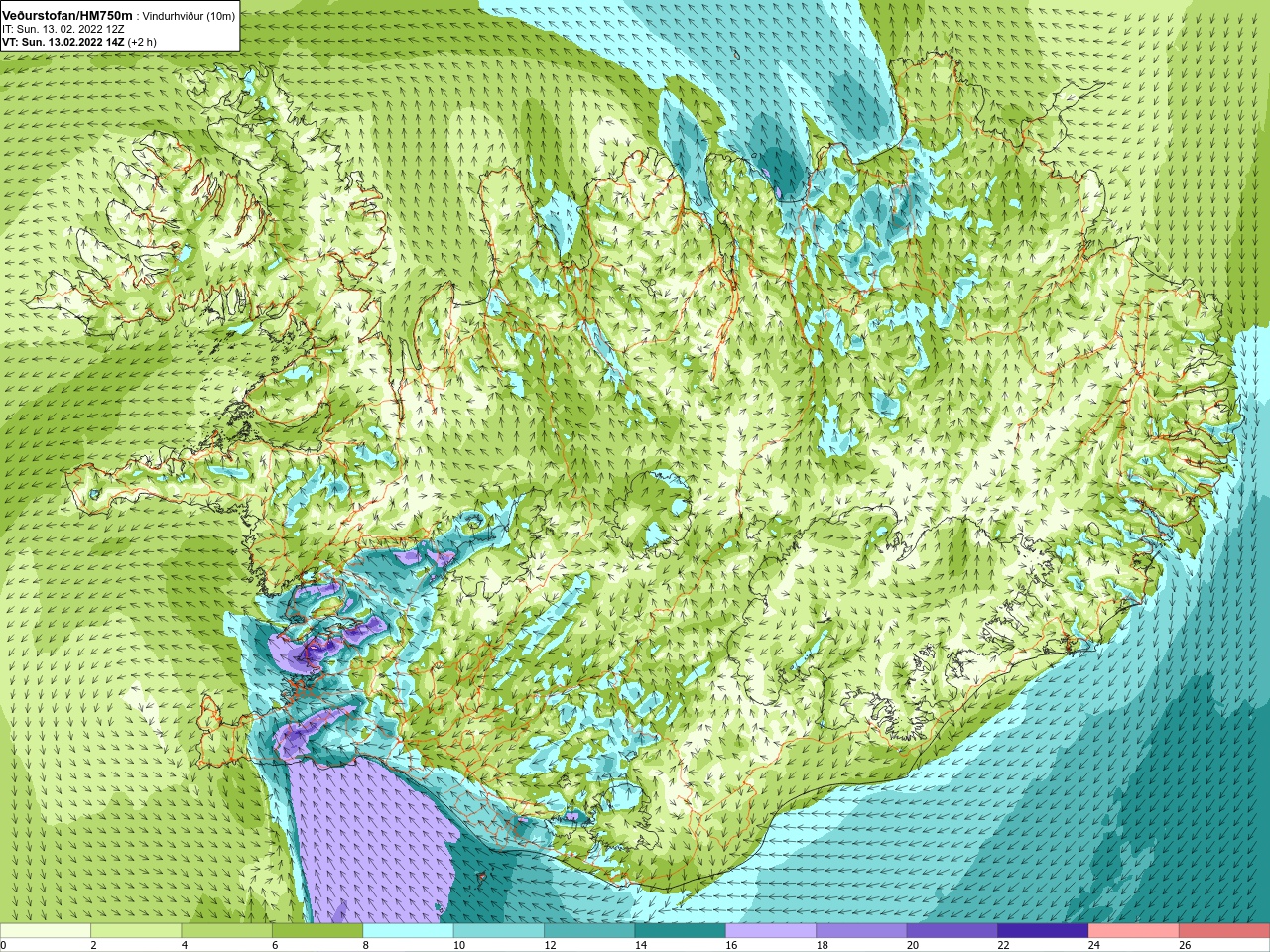Click the "4" number under the legend
This screenshot has width=1270, height=952.
click(185, 945)
